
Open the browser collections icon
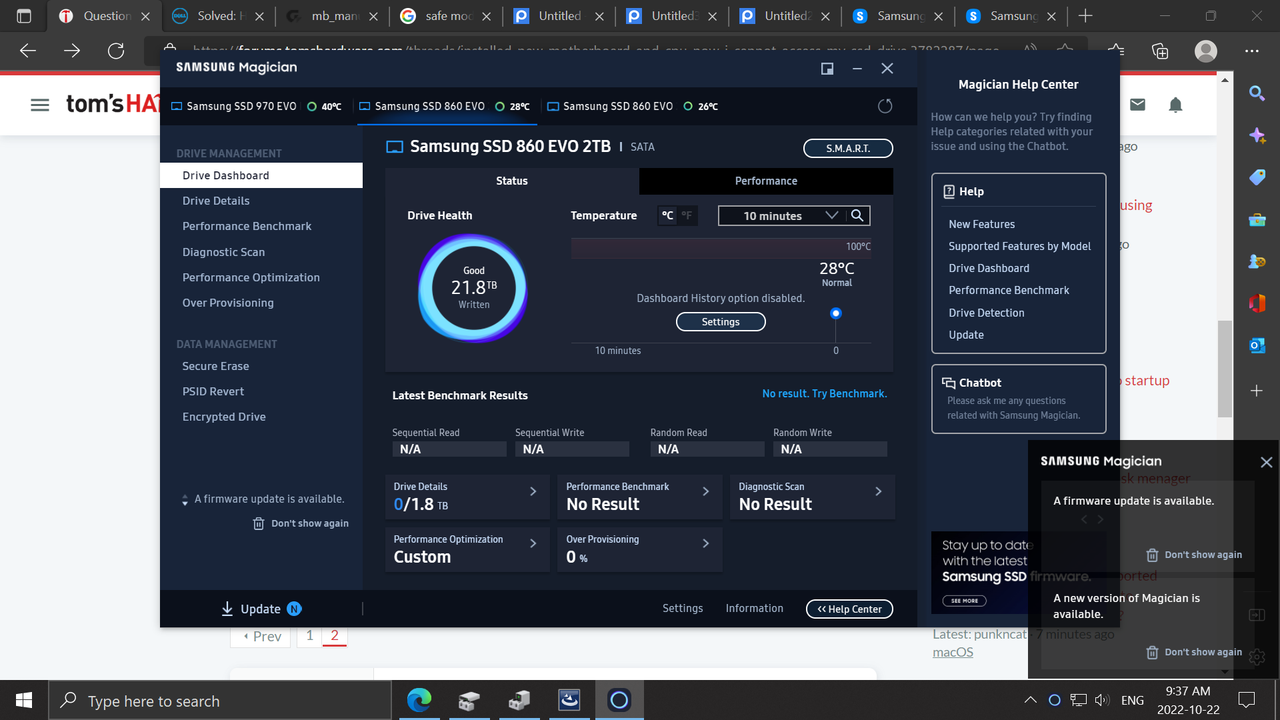coord(1160,51)
